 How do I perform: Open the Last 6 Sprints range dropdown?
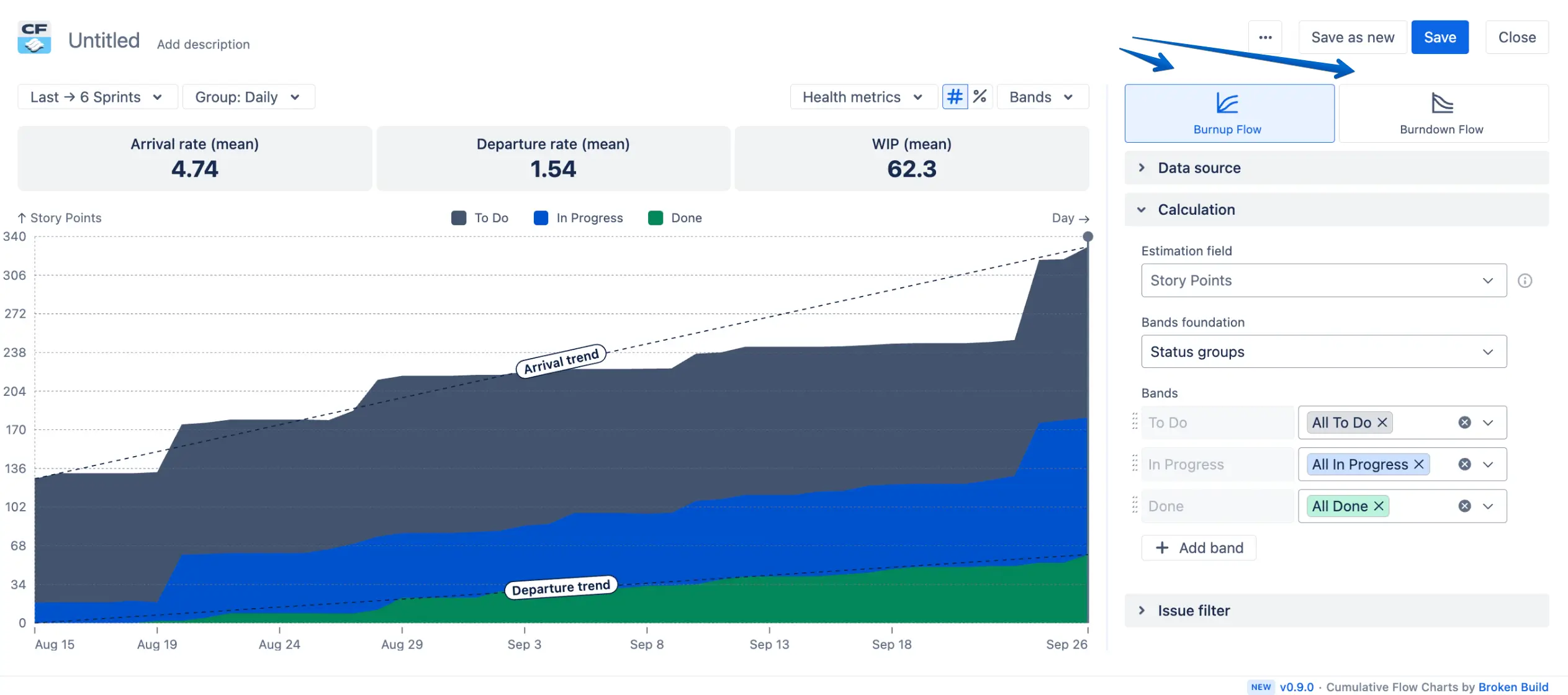(x=97, y=97)
